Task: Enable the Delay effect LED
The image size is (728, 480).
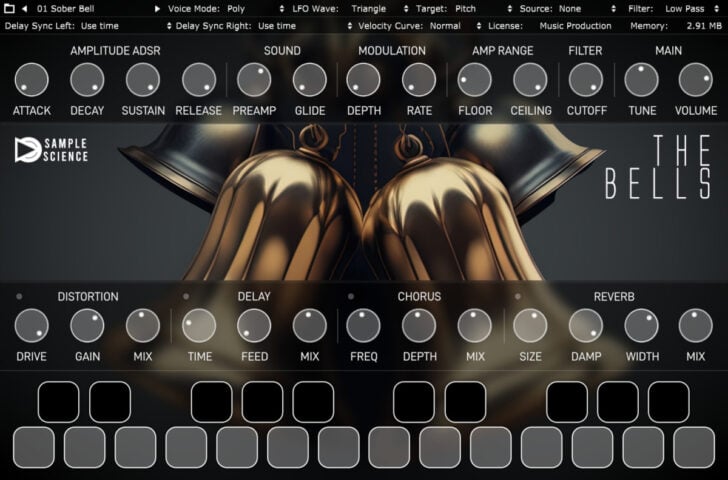Action: (x=186, y=296)
